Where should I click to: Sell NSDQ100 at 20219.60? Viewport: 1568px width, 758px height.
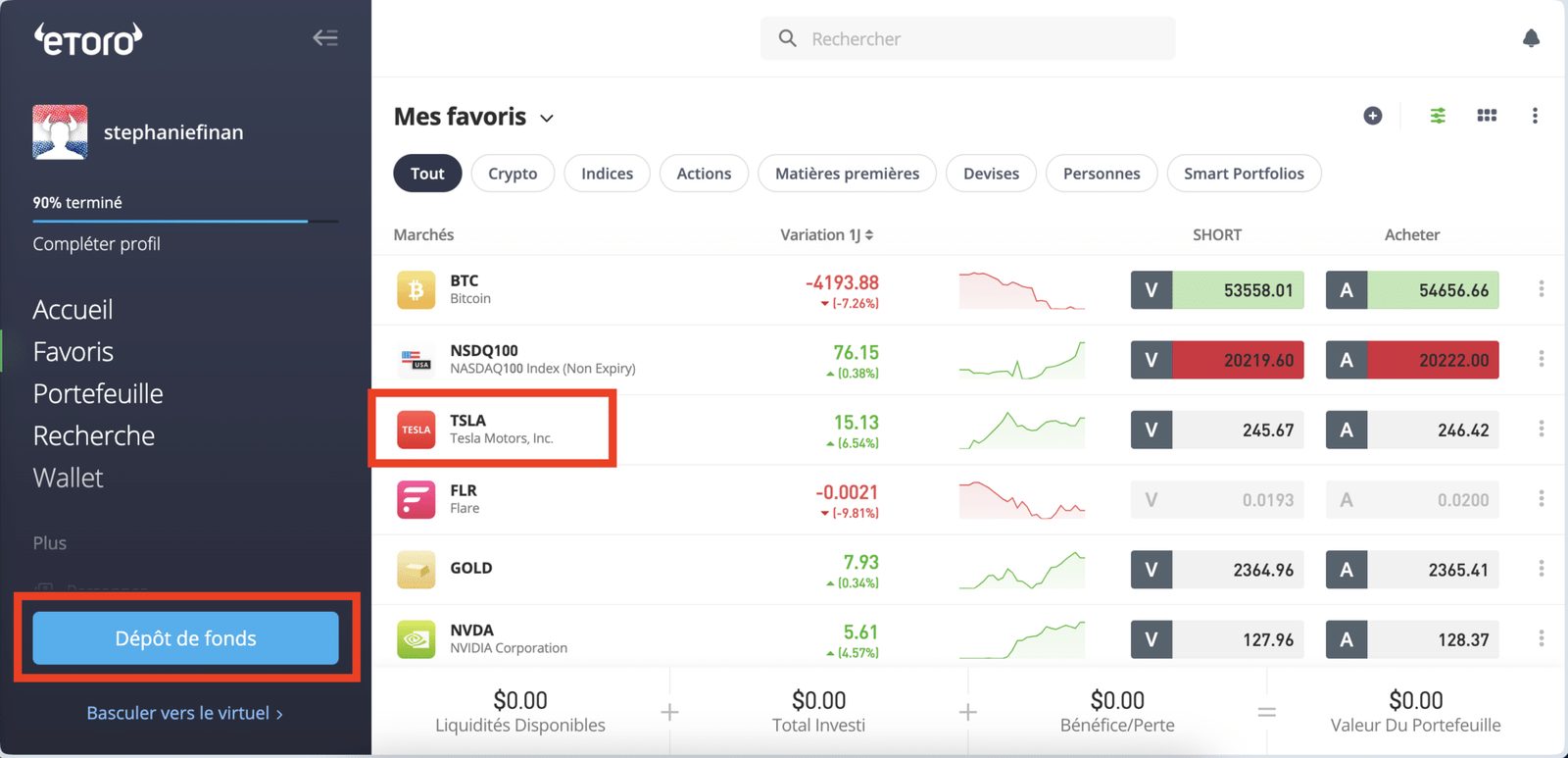1217,360
